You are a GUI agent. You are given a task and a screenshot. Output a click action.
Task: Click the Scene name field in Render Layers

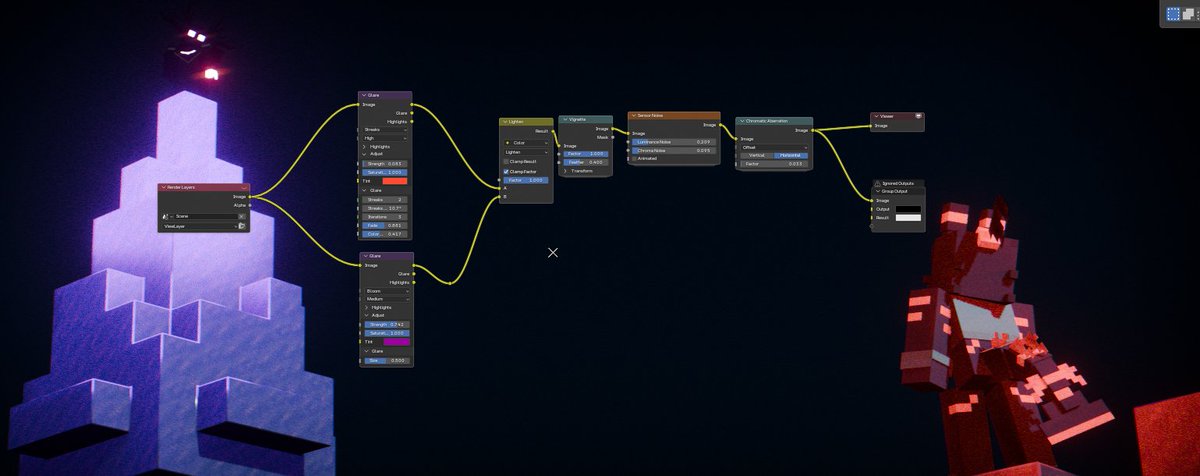(x=205, y=216)
